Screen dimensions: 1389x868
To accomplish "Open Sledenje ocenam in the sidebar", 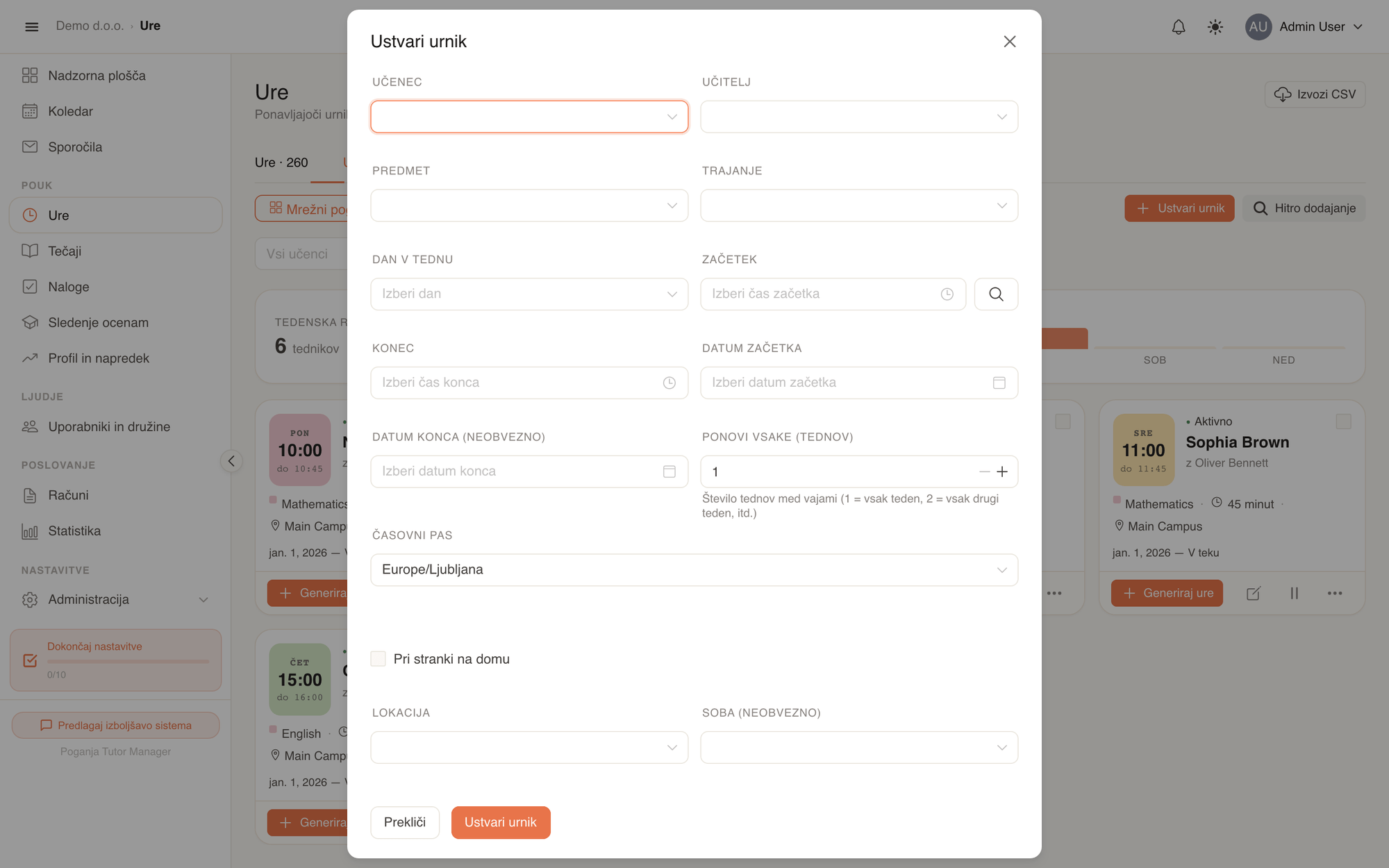I will 115,323.
